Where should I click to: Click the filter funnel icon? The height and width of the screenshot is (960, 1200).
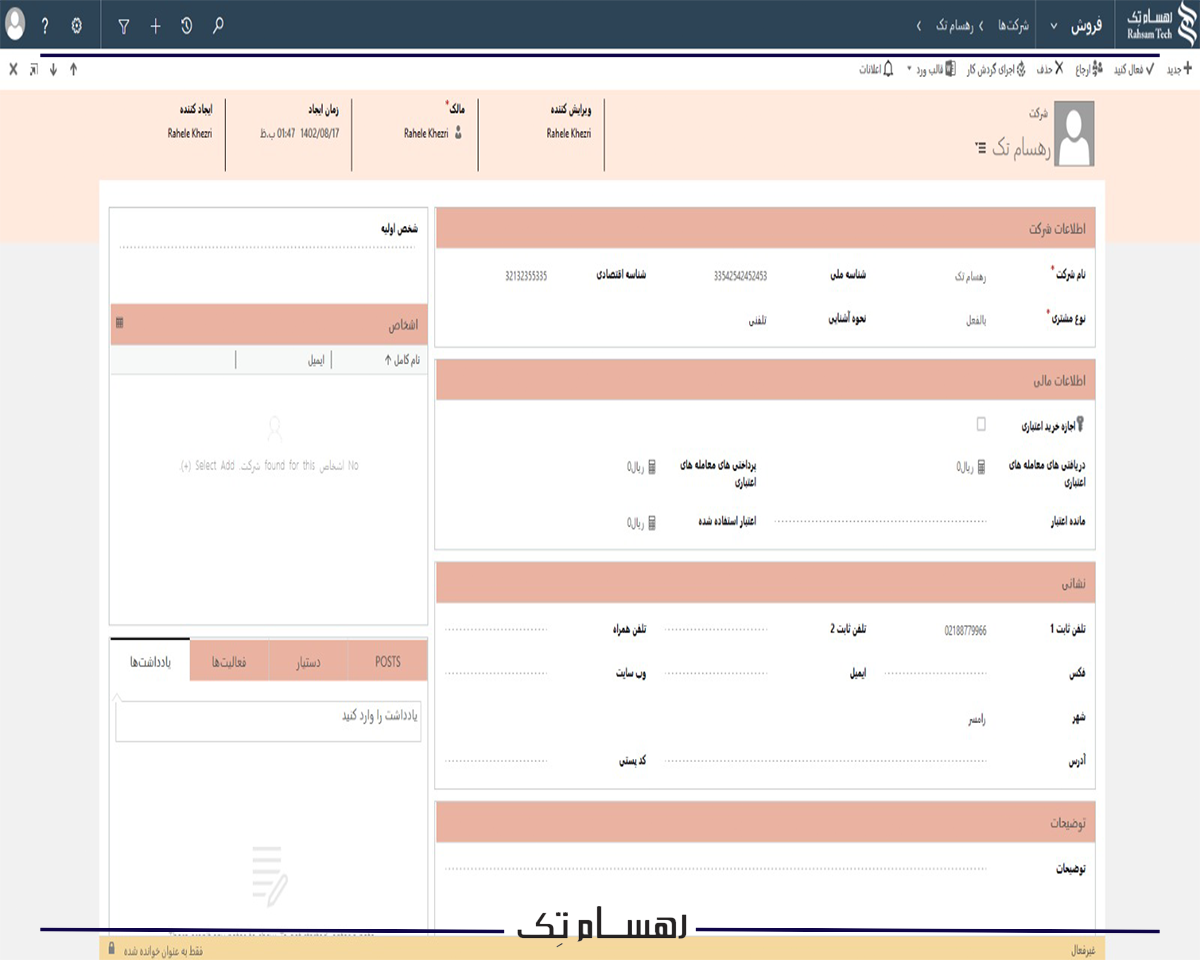pos(123,27)
